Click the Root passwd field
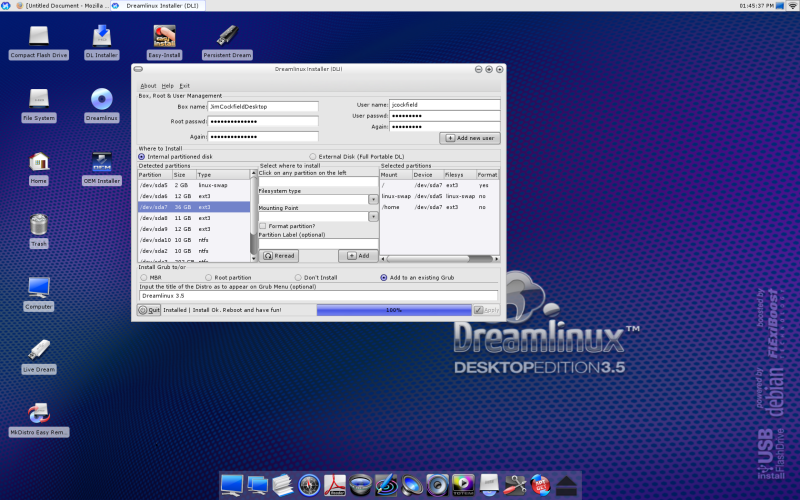The height and width of the screenshot is (500, 800). [263, 121]
